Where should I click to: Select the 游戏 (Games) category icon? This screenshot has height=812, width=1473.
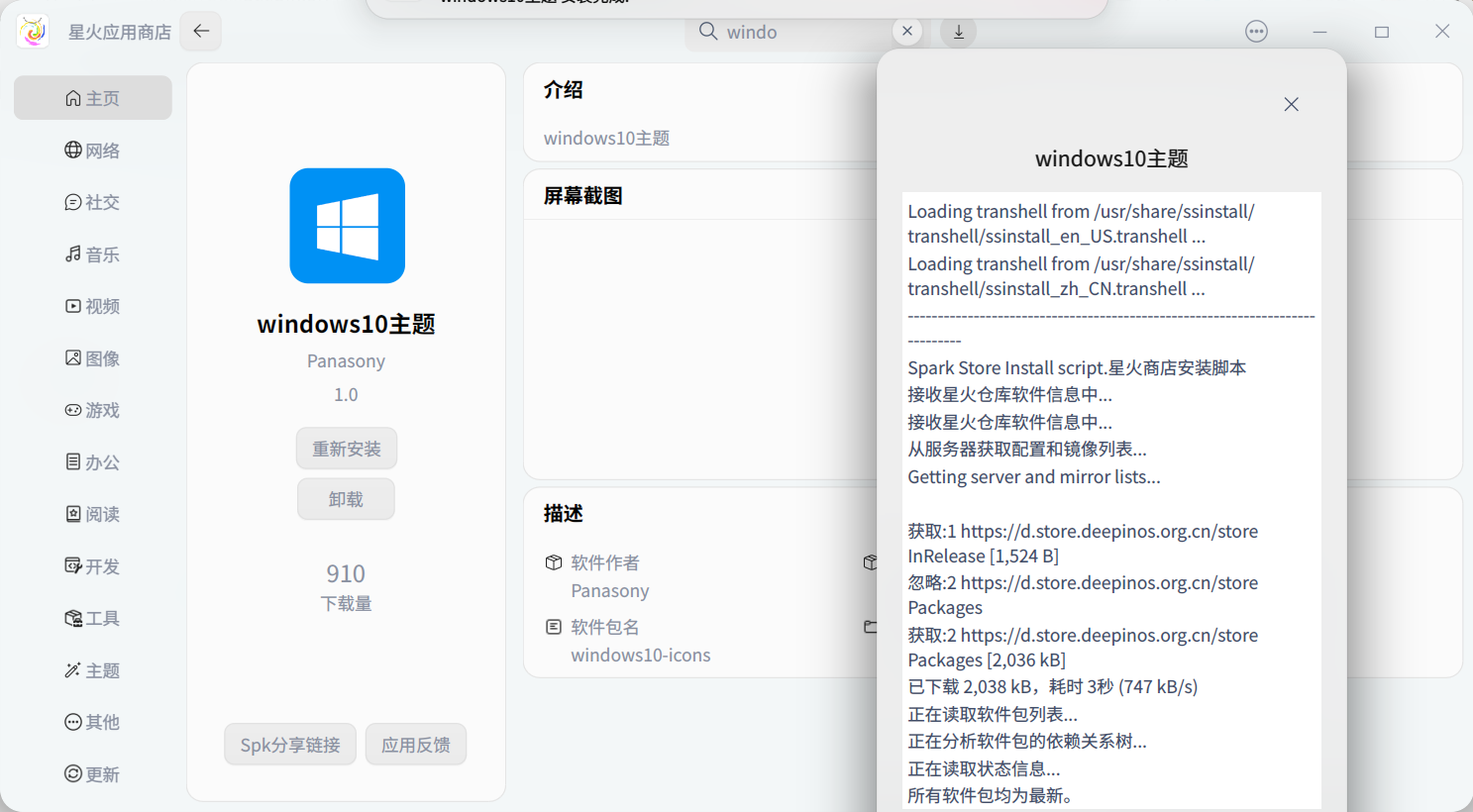92,410
